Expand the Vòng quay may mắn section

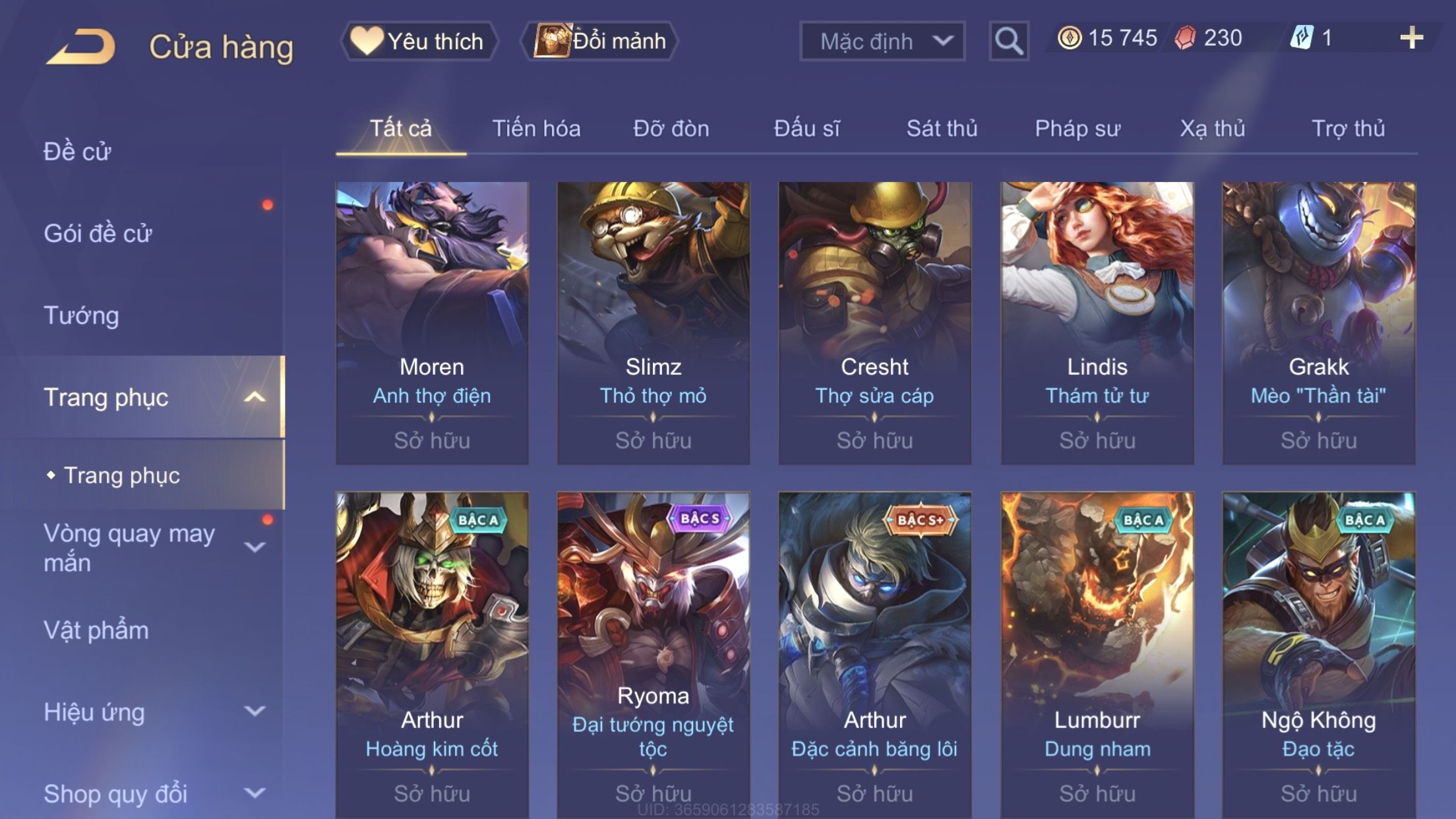coord(255,547)
